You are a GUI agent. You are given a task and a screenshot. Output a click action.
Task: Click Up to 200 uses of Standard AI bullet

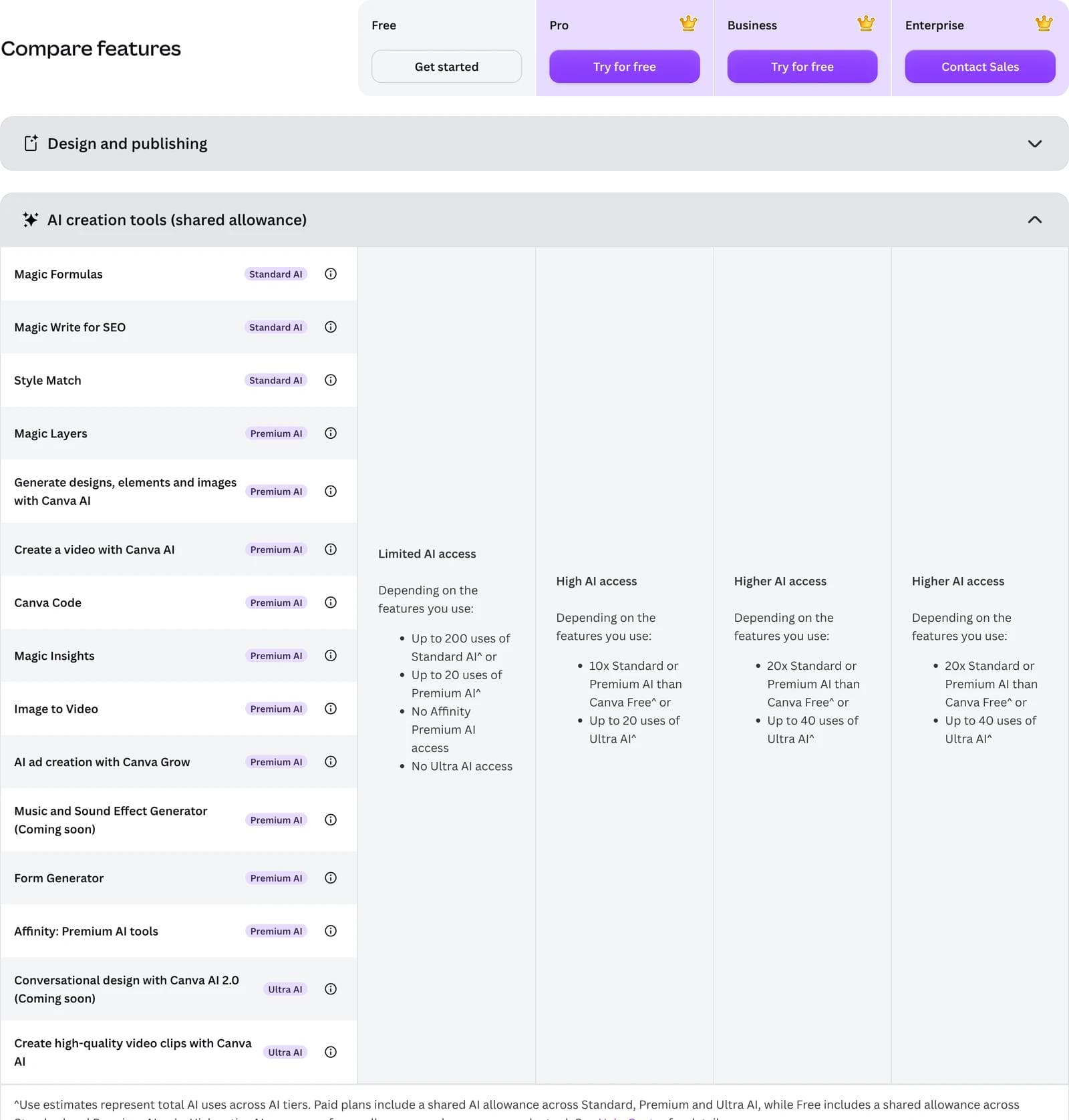[460, 647]
